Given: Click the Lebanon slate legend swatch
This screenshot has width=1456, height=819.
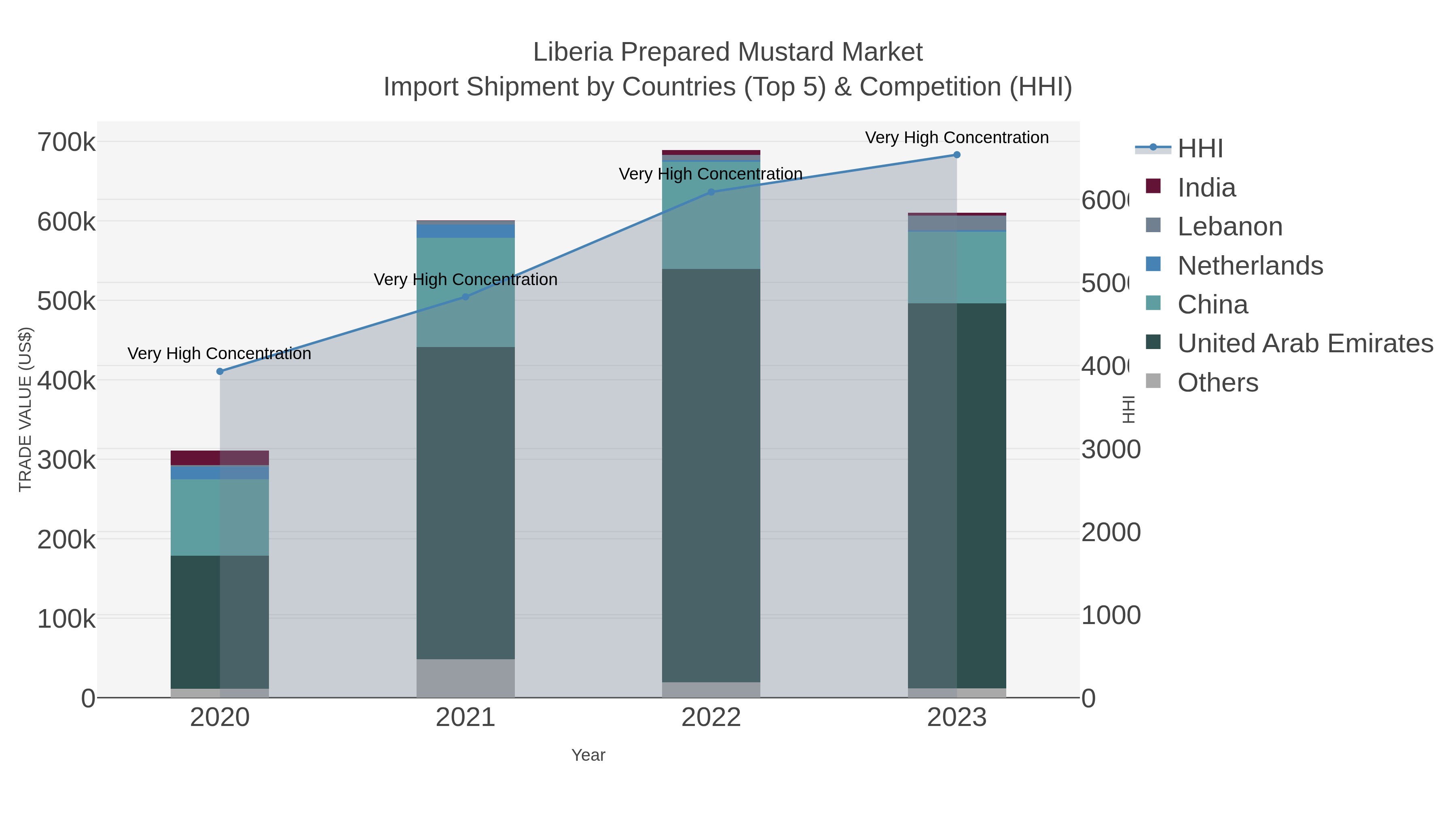Looking at the screenshot, I should (1153, 225).
